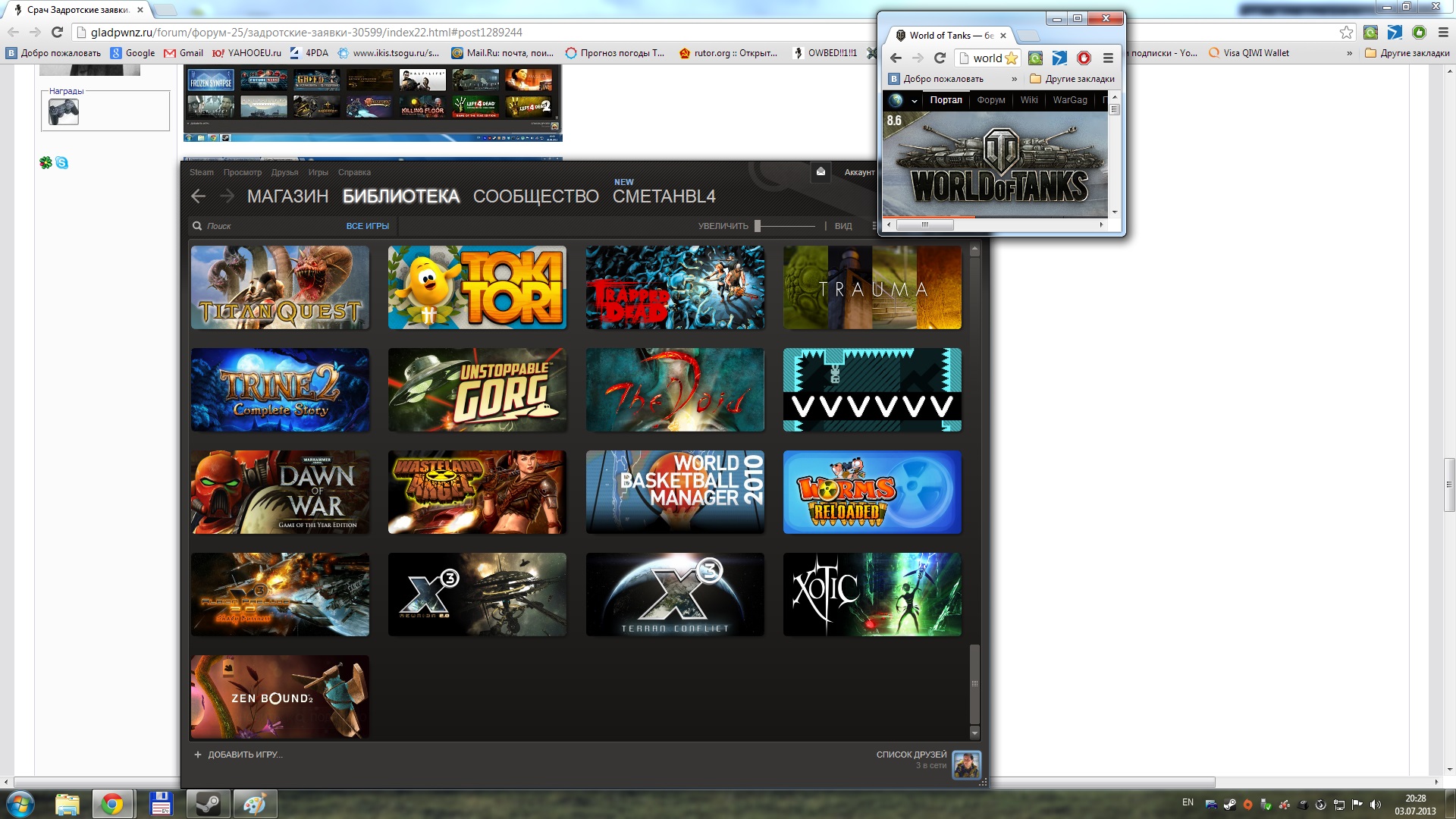
Task: Open the Форум link on World of Tanks
Action: (x=990, y=100)
